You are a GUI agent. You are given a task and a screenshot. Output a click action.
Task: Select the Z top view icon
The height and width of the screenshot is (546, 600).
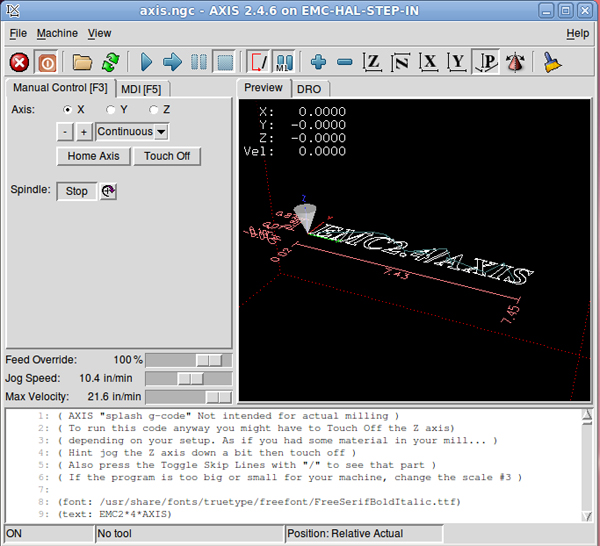click(x=373, y=62)
